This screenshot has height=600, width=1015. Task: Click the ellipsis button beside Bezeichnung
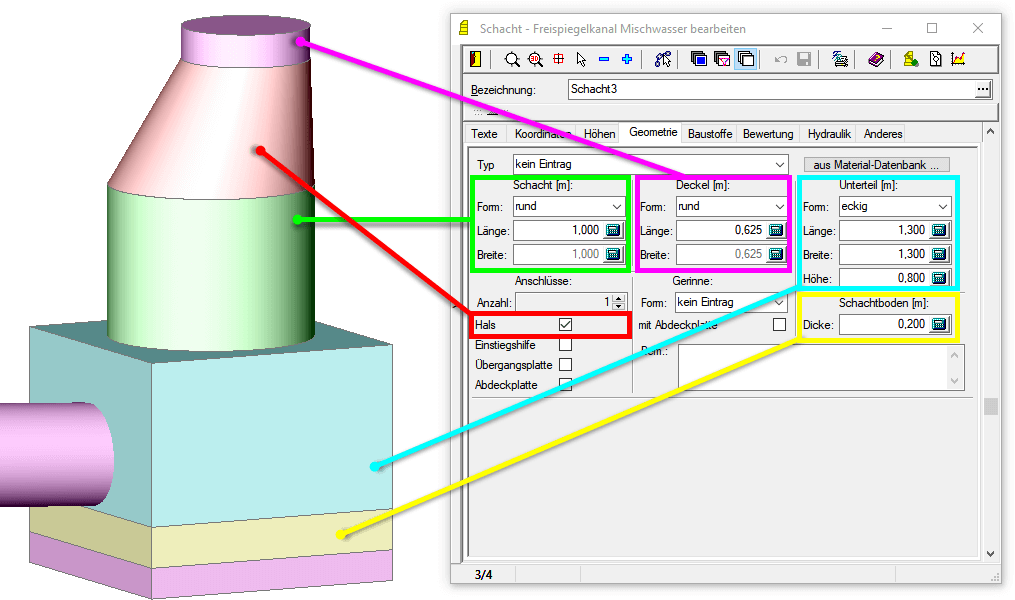pyautogui.click(x=982, y=90)
